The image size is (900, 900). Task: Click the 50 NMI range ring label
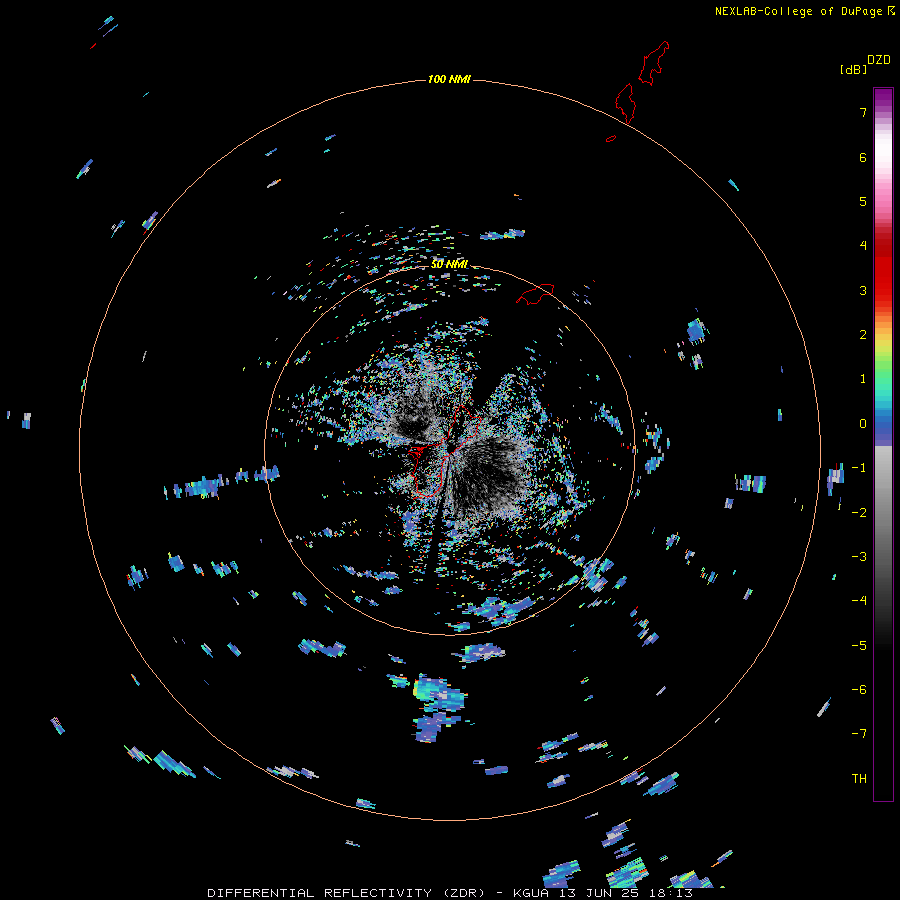click(x=449, y=264)
